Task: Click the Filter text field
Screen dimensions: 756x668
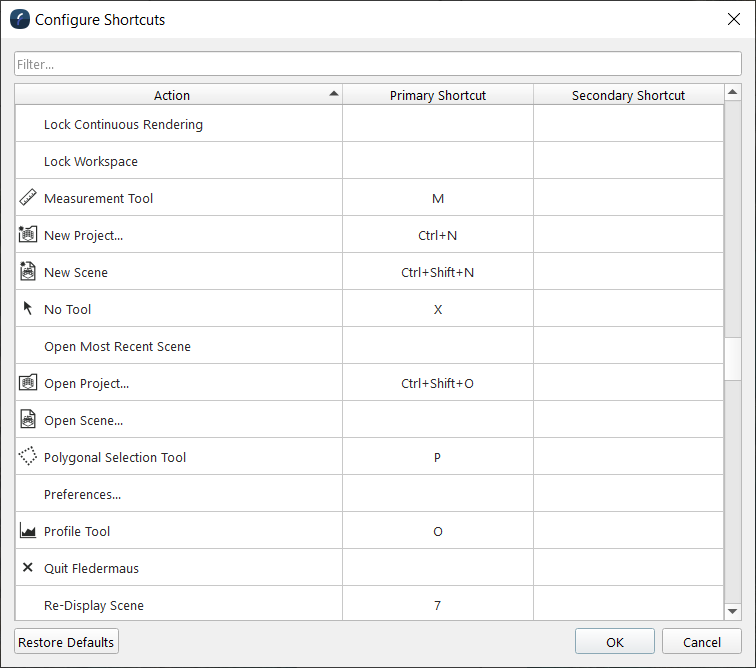Action: tap(378, 64)
